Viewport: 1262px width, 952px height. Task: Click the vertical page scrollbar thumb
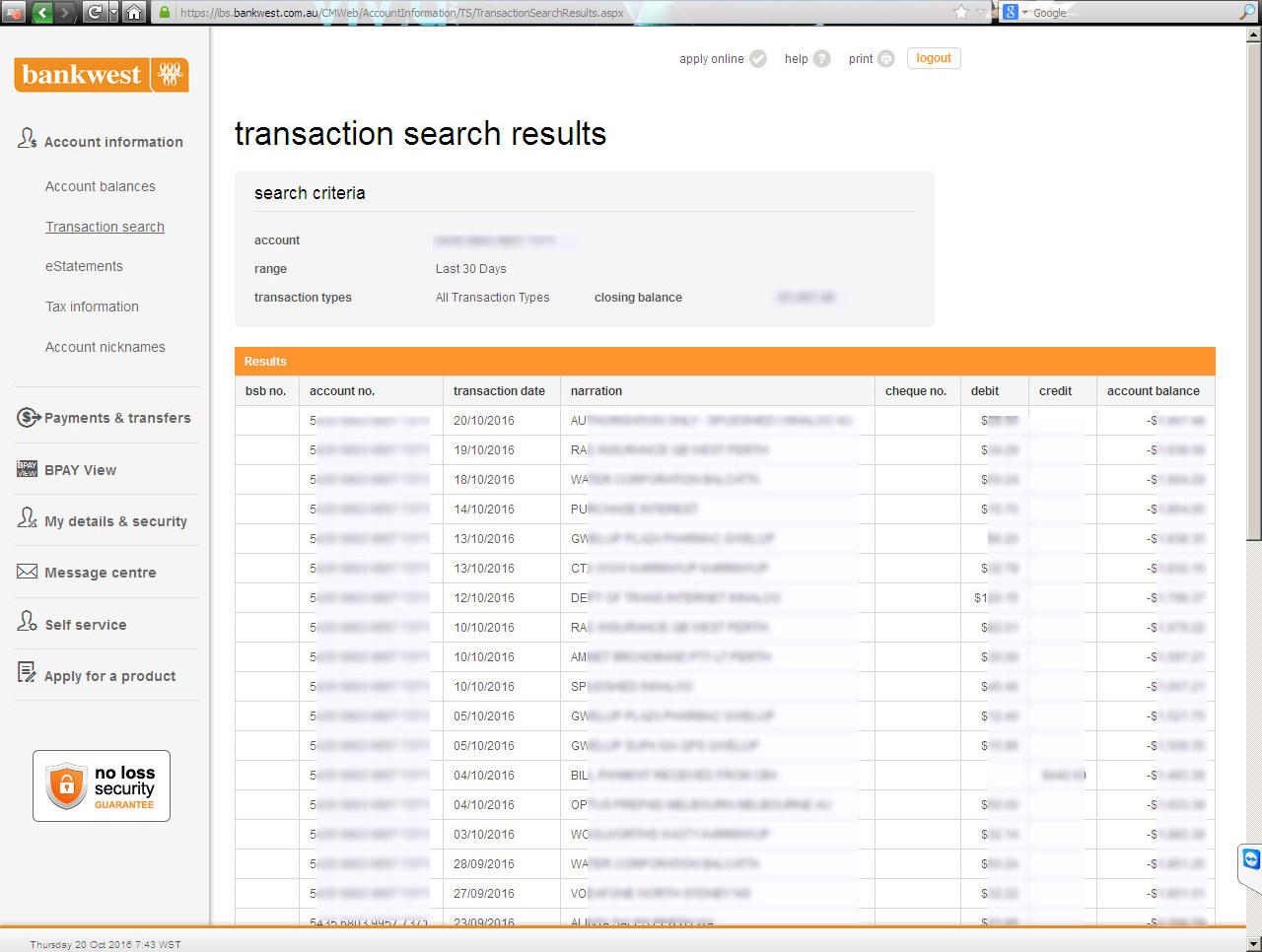pyautogui.click(x=1253, y=290)
